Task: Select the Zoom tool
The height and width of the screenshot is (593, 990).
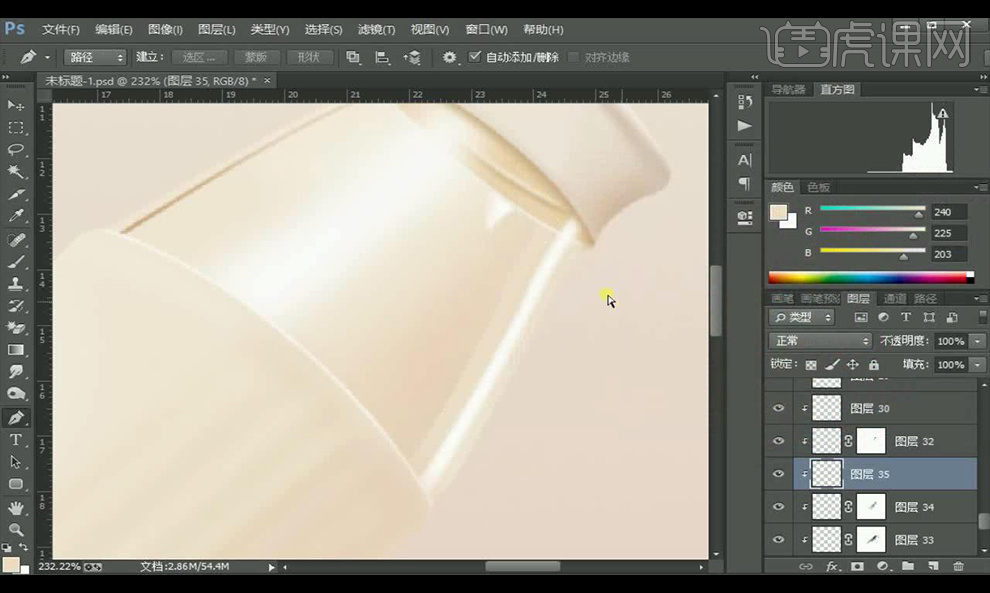Action: pyautogui.click(x=16, y=529)
